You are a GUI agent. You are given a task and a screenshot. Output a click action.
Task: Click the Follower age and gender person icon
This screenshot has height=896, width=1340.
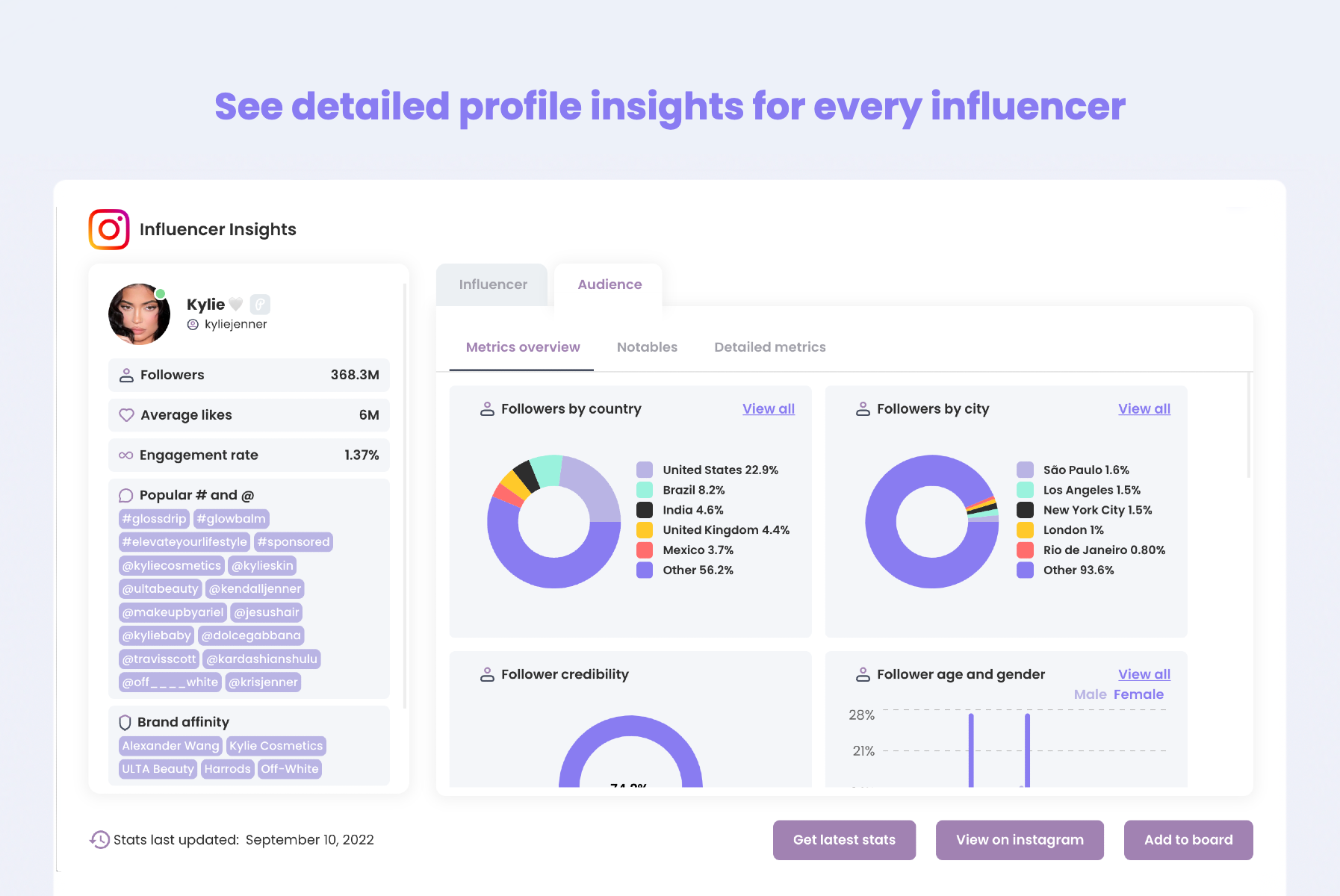pos(863,674)
